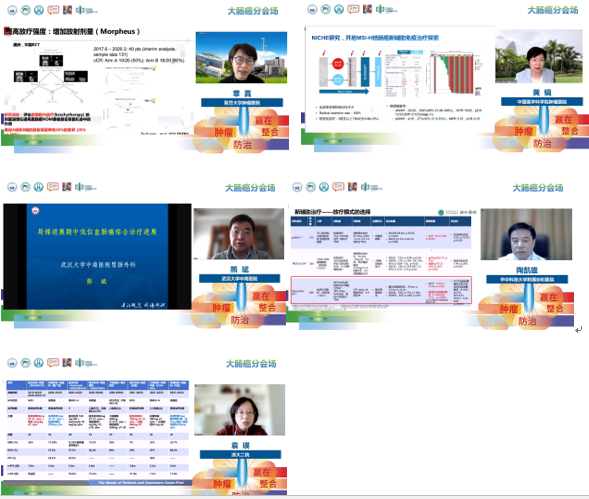Click the red highlighted row in the 新辅助治疗 table

[x=381, y=290]
